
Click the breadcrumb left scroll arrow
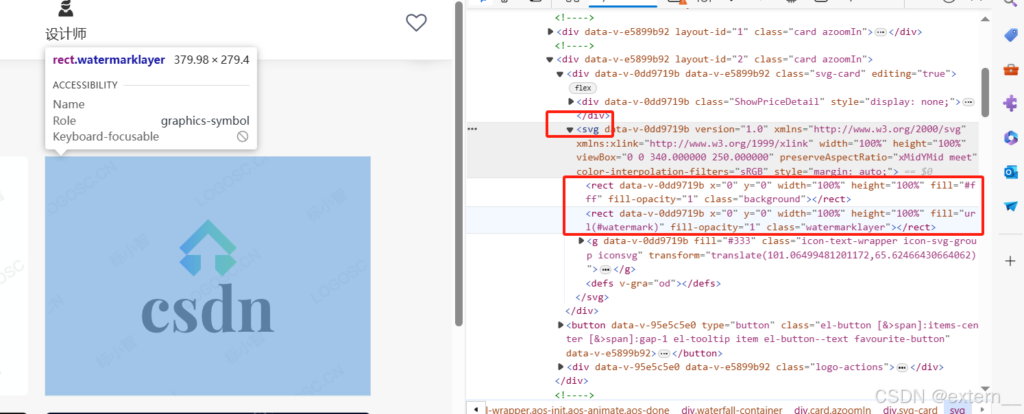point(474,409)
